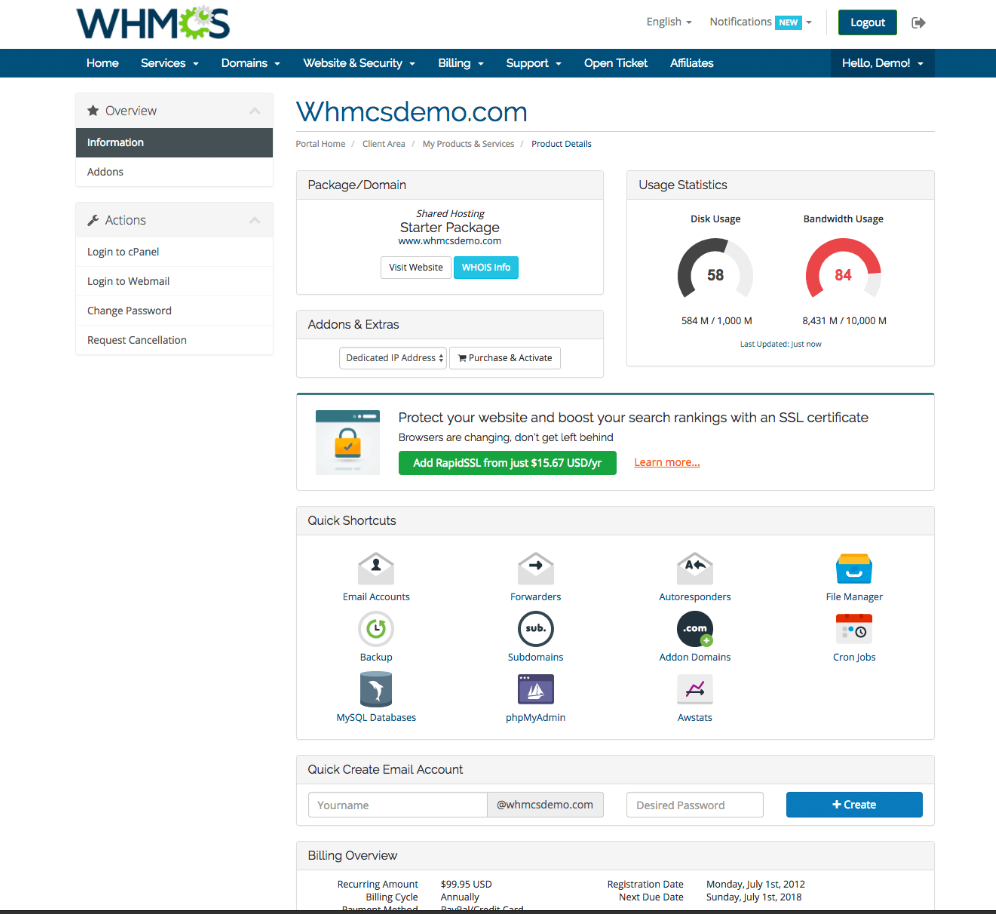Choose Change Password action
996x914 pixels.
click(x=174, y=311)
